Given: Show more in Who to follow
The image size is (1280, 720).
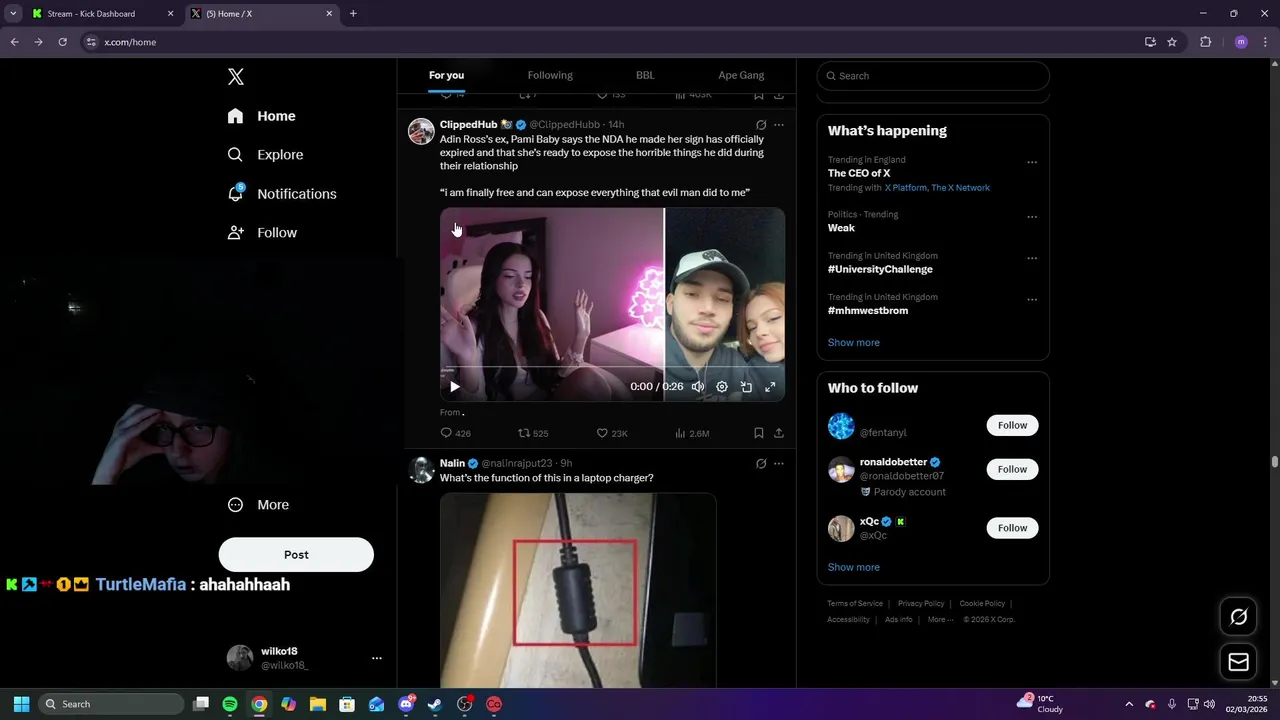Looking at the screenshot, I should [853, 567].
